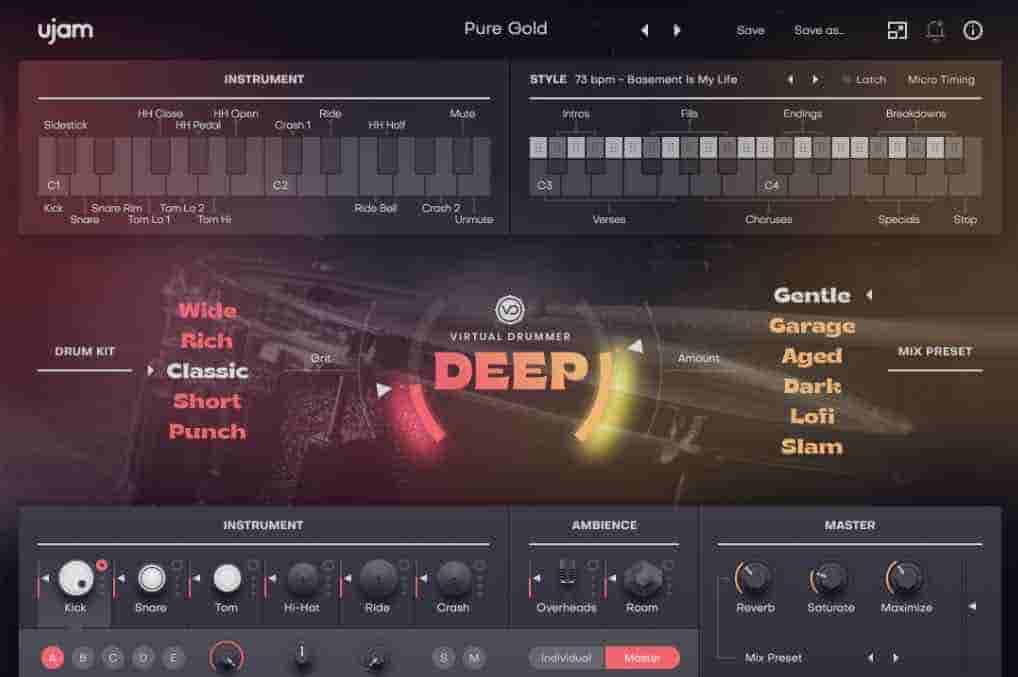The image size is (1018, 677).
Task: Select type D button
Action: [143, 658]
